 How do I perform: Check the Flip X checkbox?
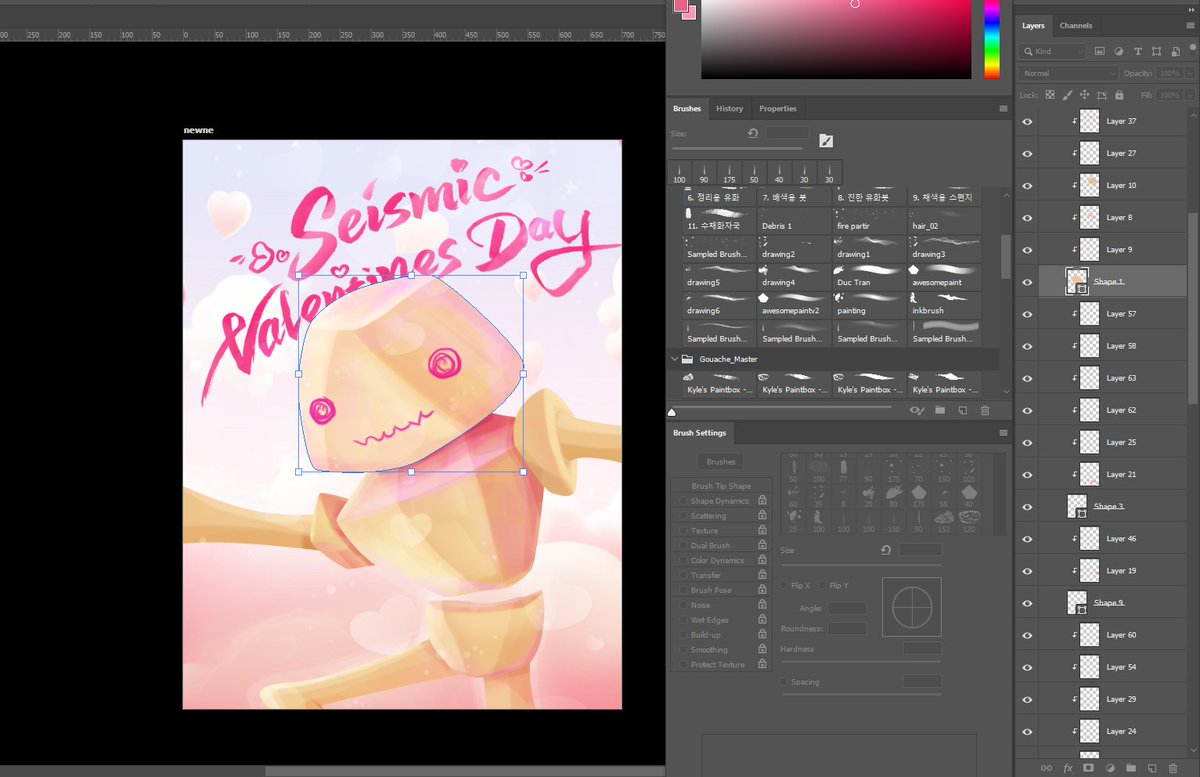[784, 586]
